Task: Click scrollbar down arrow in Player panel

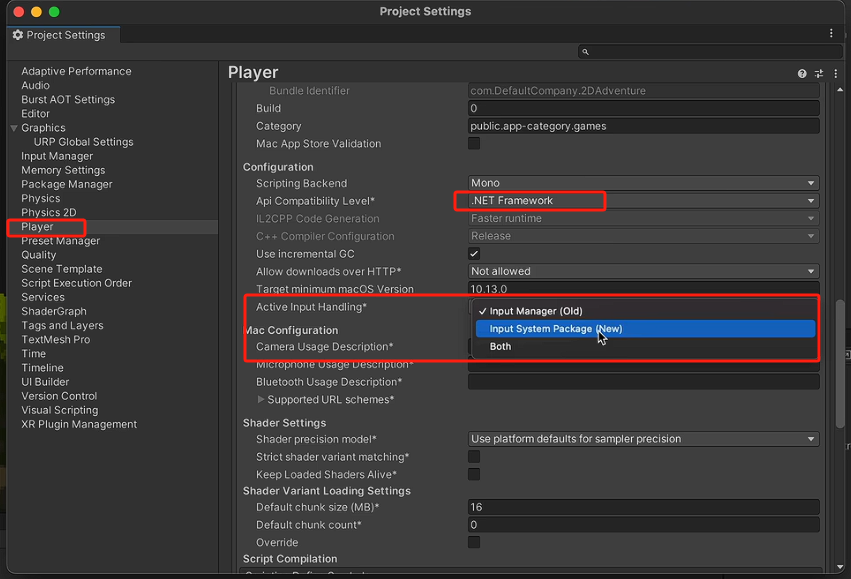Action: 840,567
